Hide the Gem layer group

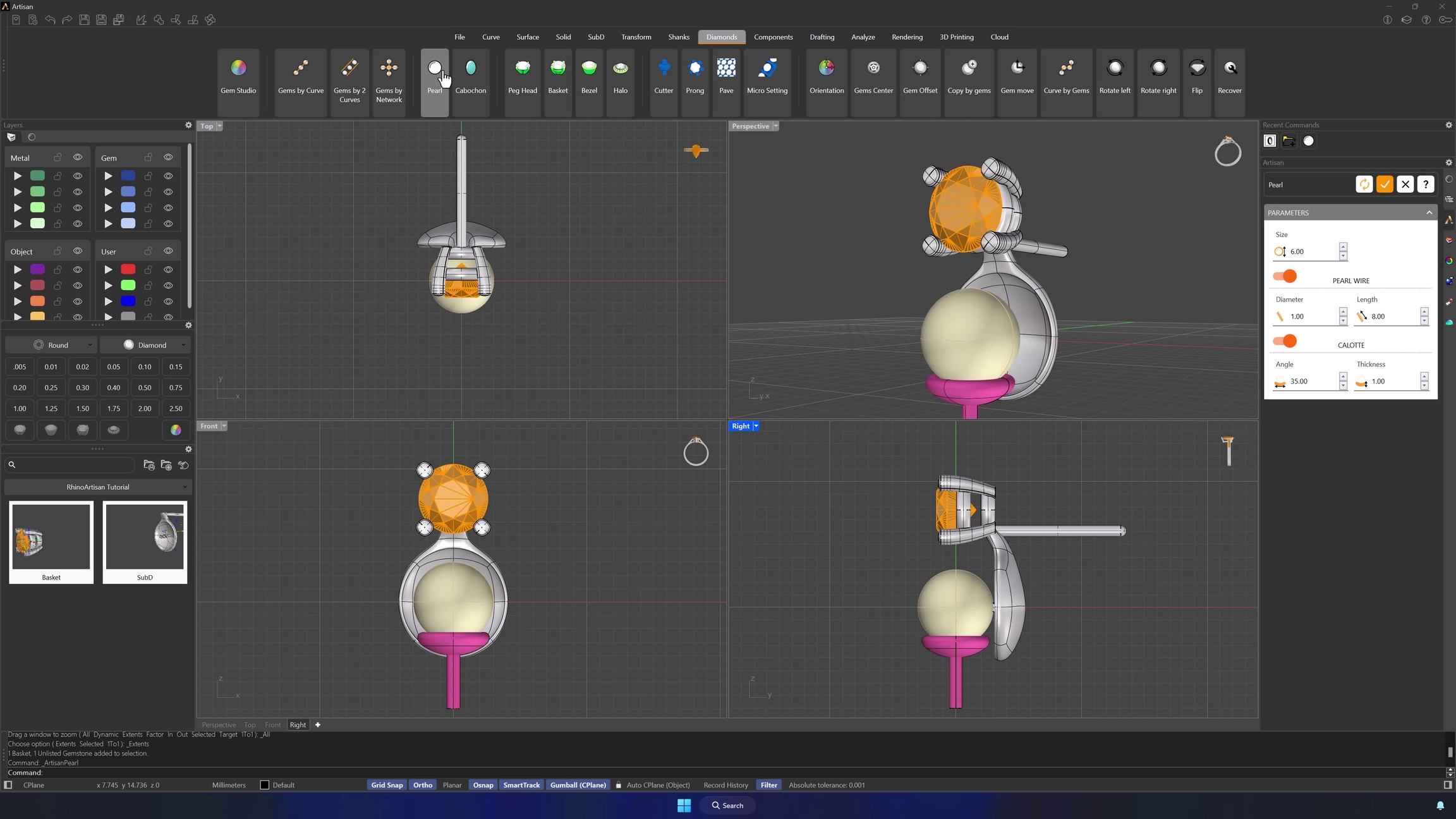(x=168, y=157)
